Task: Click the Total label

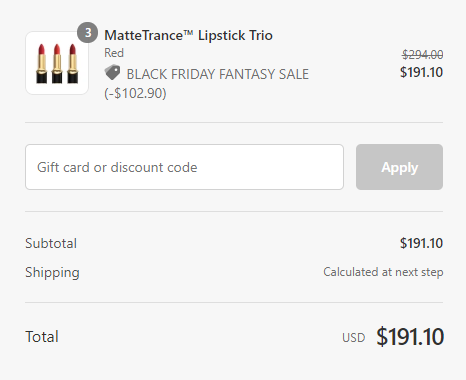Action: 42,337
